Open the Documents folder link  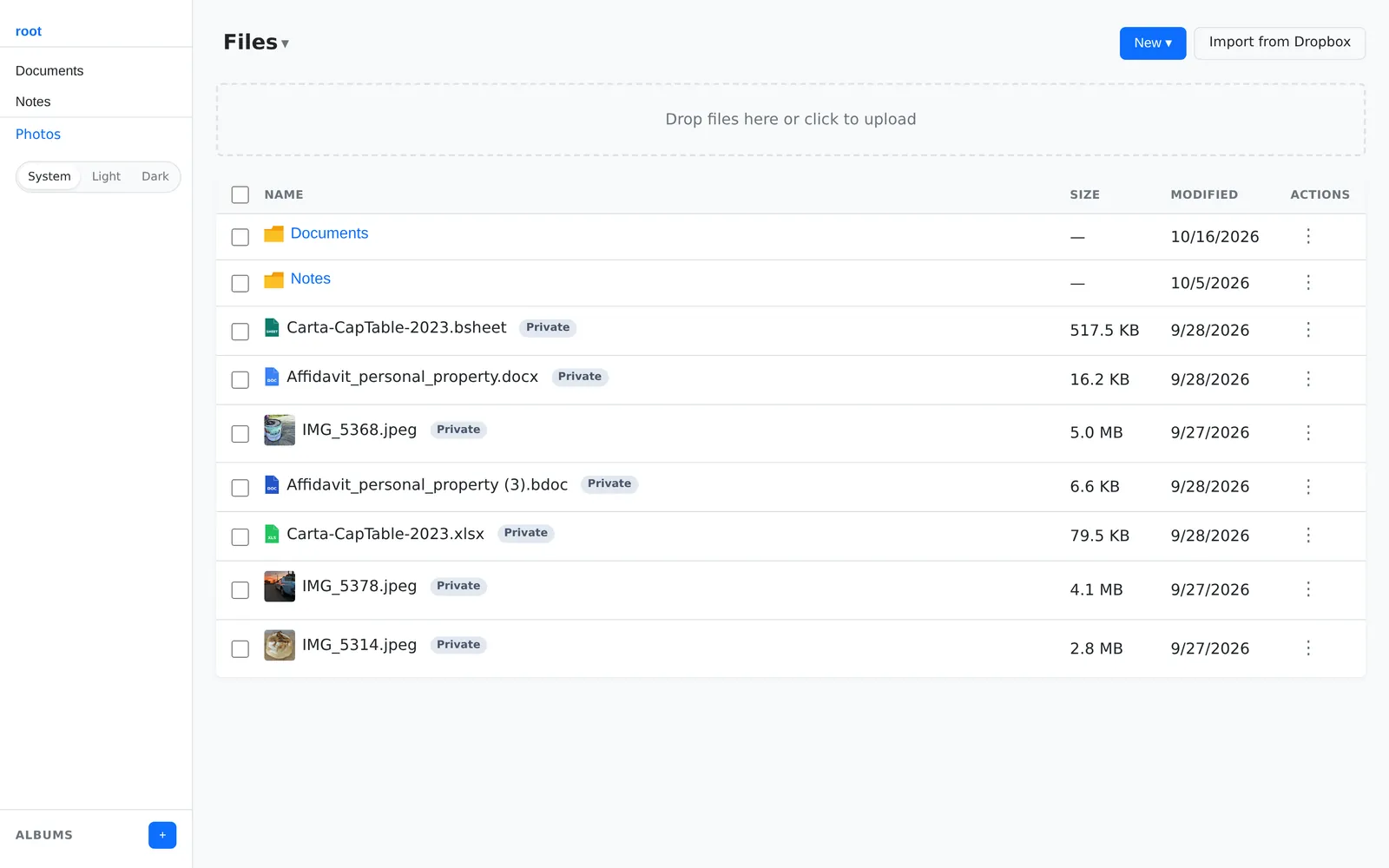tap(329, 233)
